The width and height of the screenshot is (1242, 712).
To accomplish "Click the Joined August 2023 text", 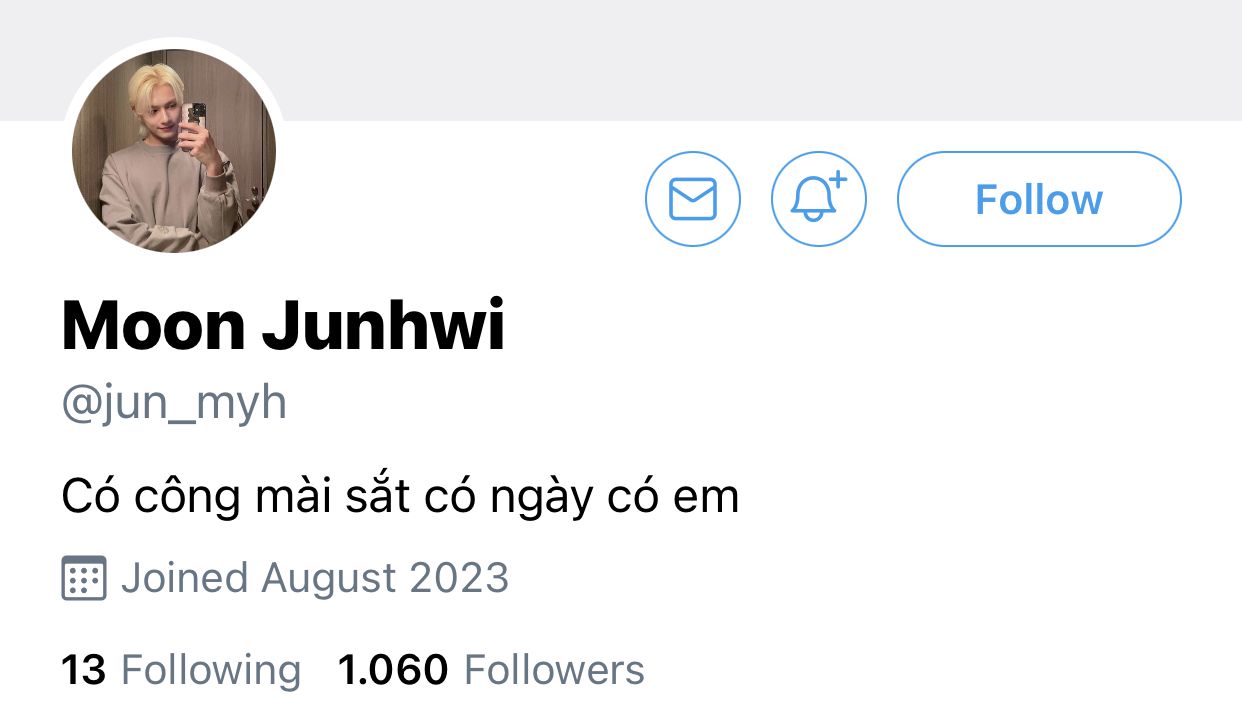I will [x=315, y=578].
